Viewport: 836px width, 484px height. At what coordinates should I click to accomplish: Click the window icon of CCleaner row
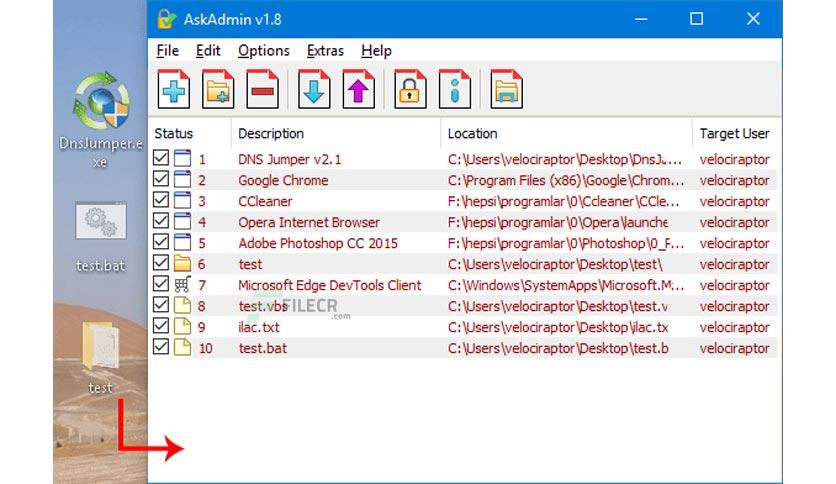[x=182, y=201]
